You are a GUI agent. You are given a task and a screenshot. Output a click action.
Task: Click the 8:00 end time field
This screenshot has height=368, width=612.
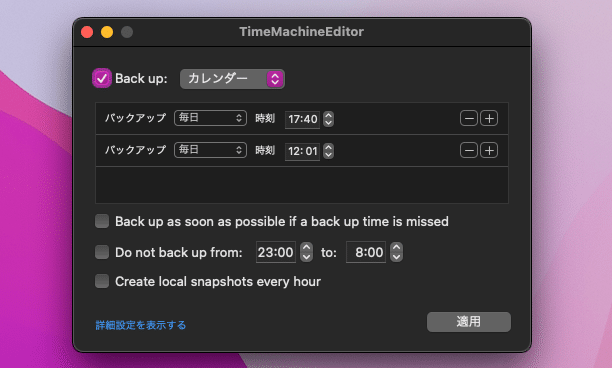(x=366, y=252)
